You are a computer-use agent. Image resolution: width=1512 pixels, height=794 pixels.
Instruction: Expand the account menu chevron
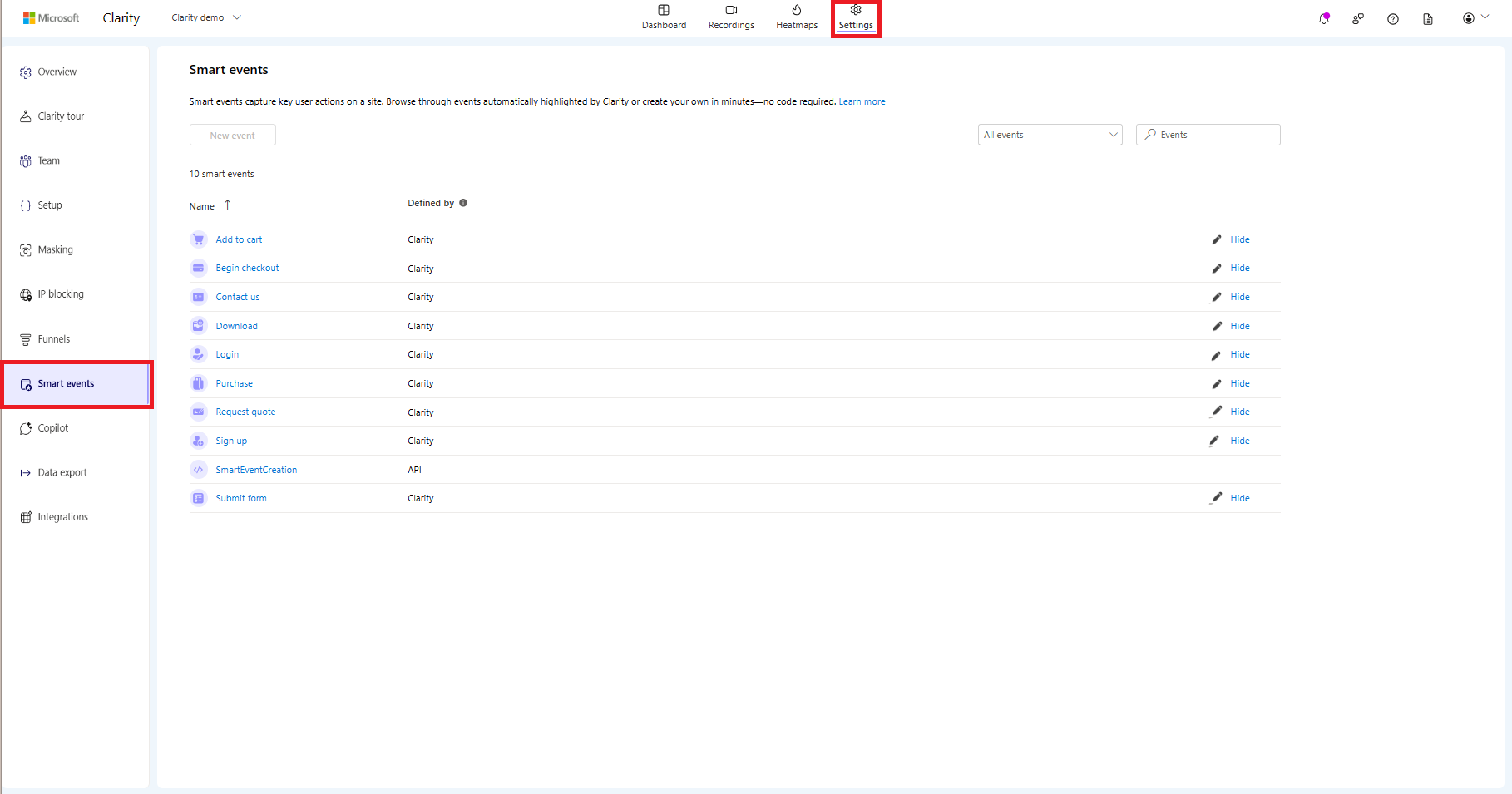coord(1485,17)
